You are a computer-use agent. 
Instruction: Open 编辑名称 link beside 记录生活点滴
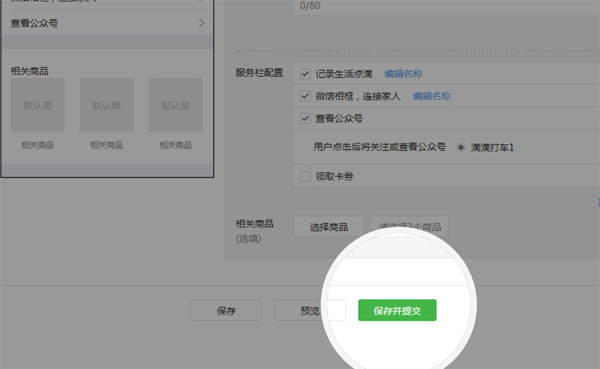[403, 74]
